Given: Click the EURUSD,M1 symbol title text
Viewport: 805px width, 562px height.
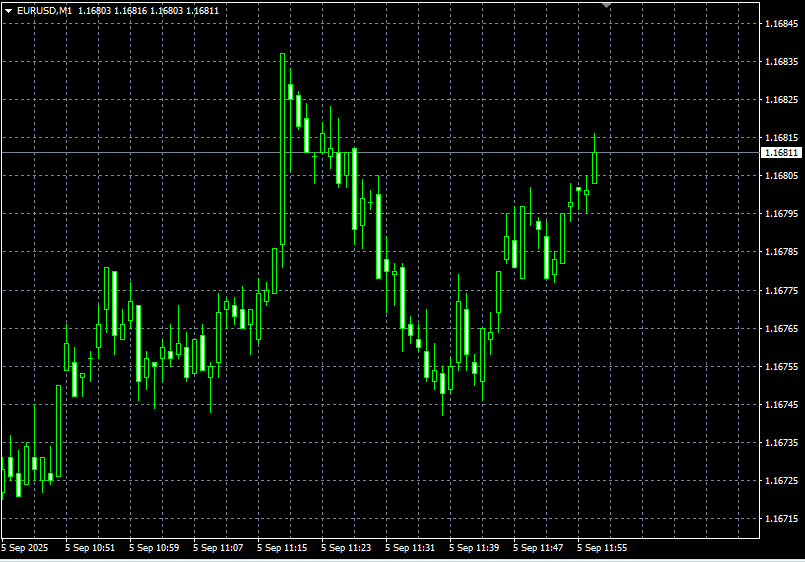Looking at the screenshot, I should [x=44, y=10].
